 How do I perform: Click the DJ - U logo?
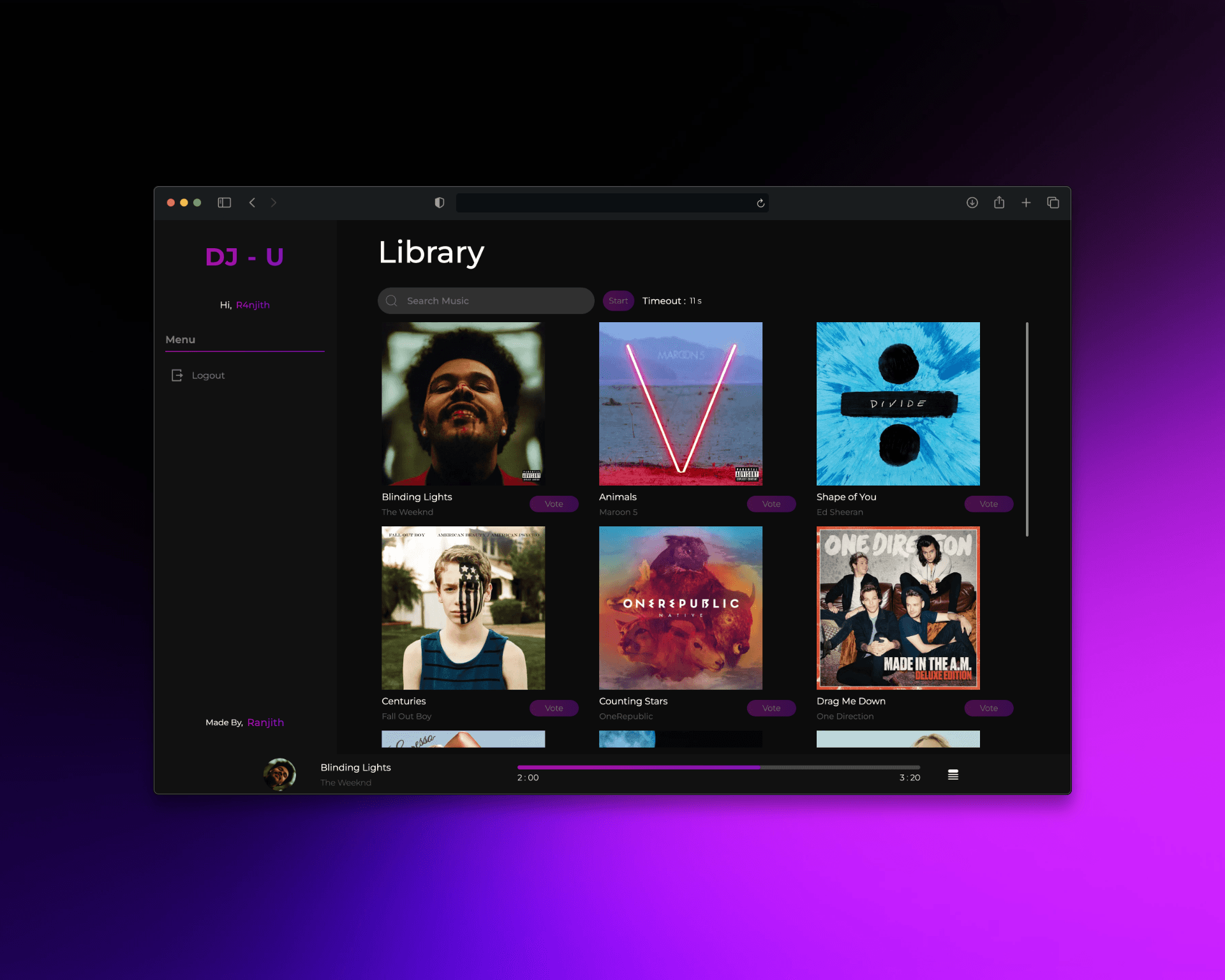(244, 256)
